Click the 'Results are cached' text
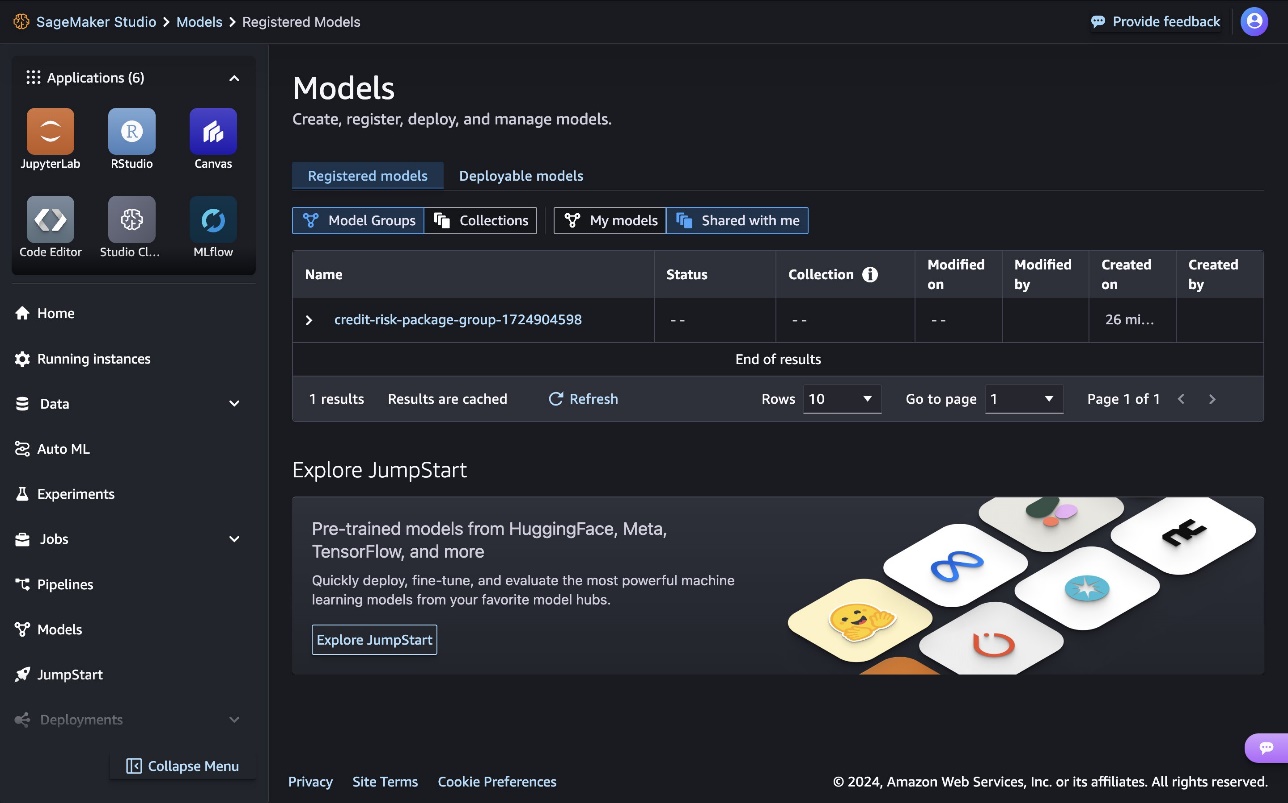The height and width of the screenshot is (803, 1288). click(x=448, y=399)
